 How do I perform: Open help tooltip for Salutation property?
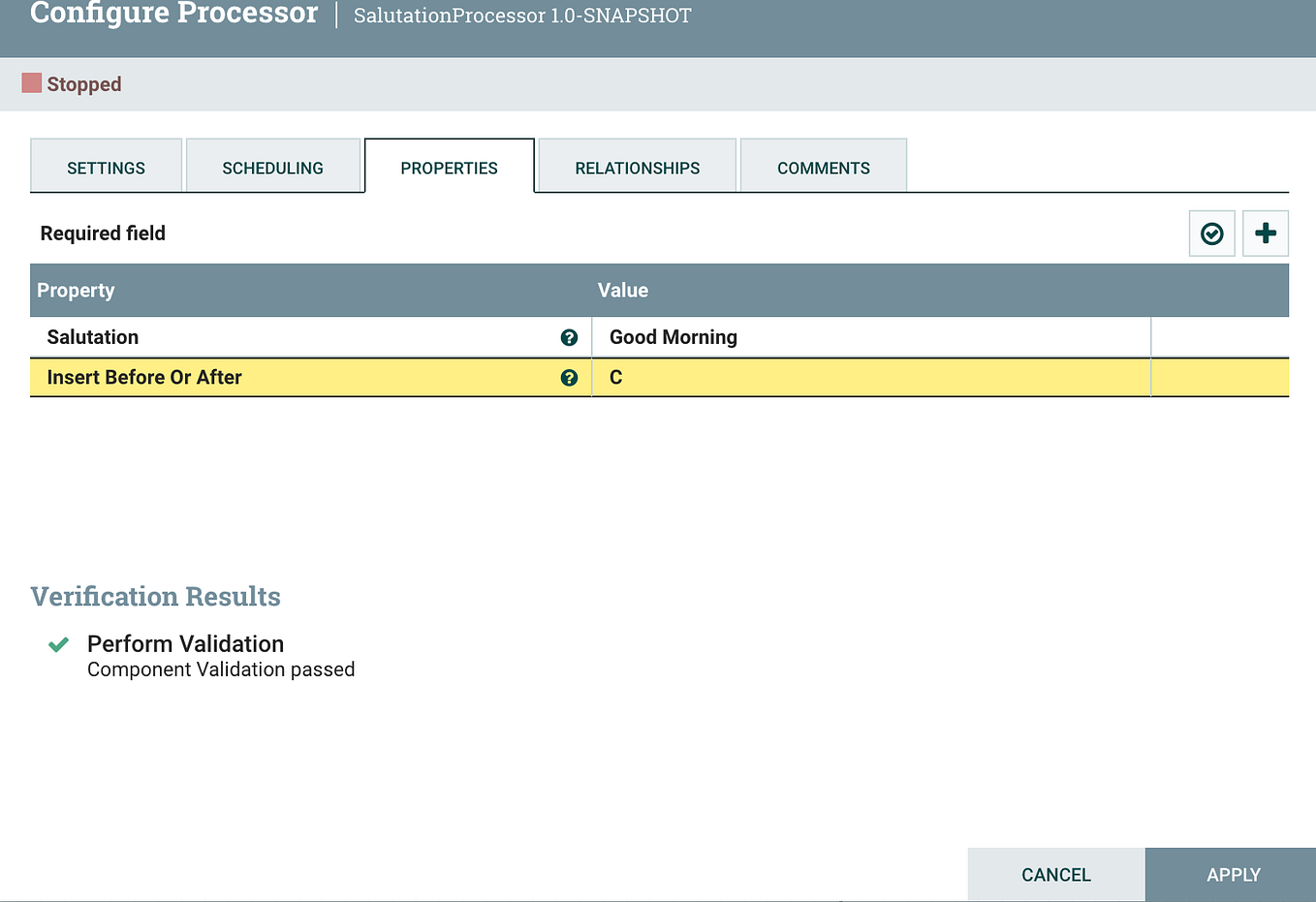click(x=569, y=337)
